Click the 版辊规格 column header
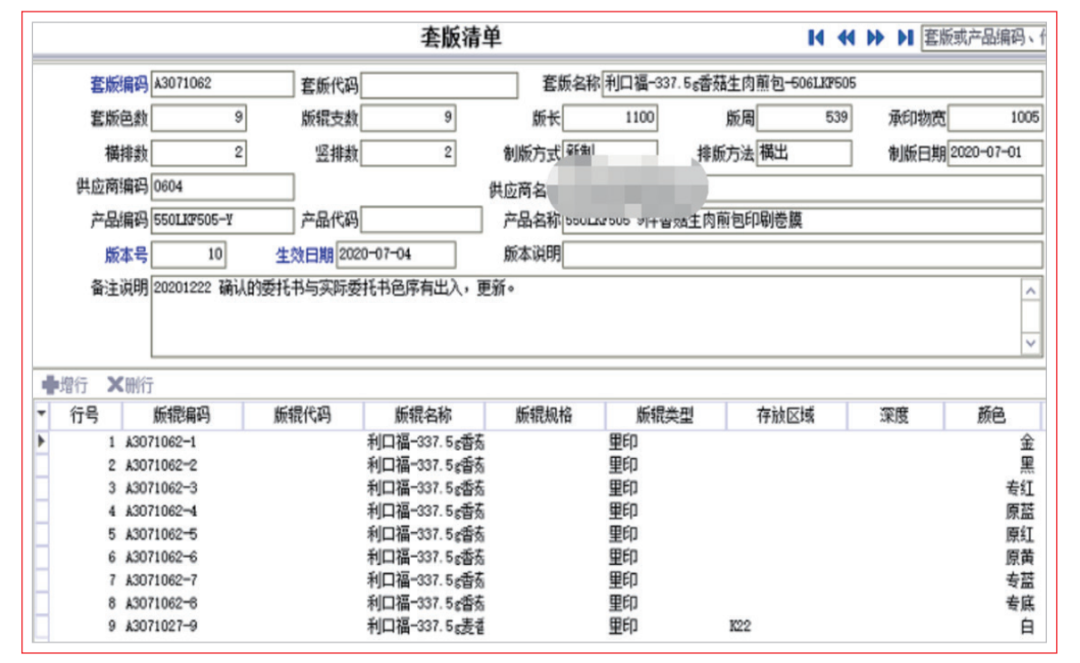 tap(544, 415)
